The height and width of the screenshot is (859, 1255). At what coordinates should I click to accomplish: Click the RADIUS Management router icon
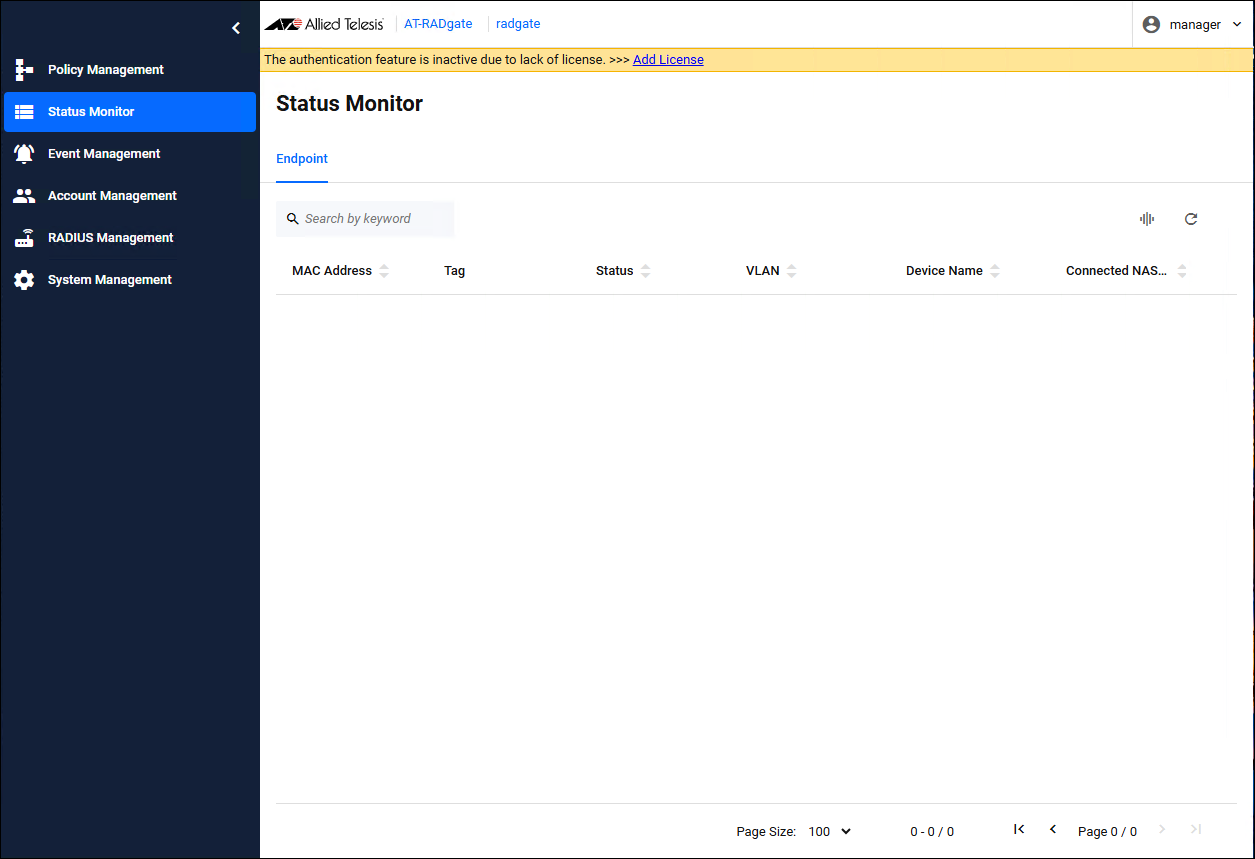(24, 238)
